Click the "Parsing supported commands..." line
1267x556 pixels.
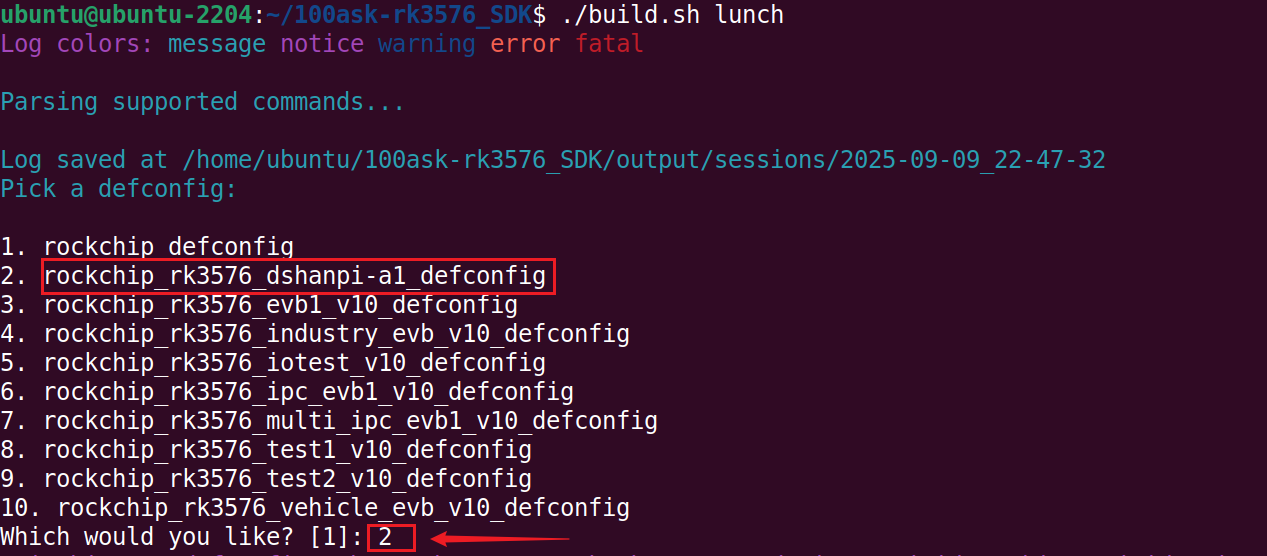point(203,102)
